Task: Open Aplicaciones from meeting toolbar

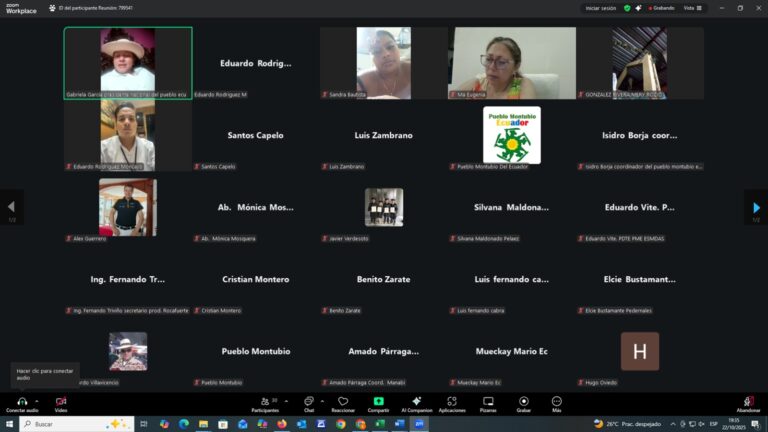Action: [452, 401]
